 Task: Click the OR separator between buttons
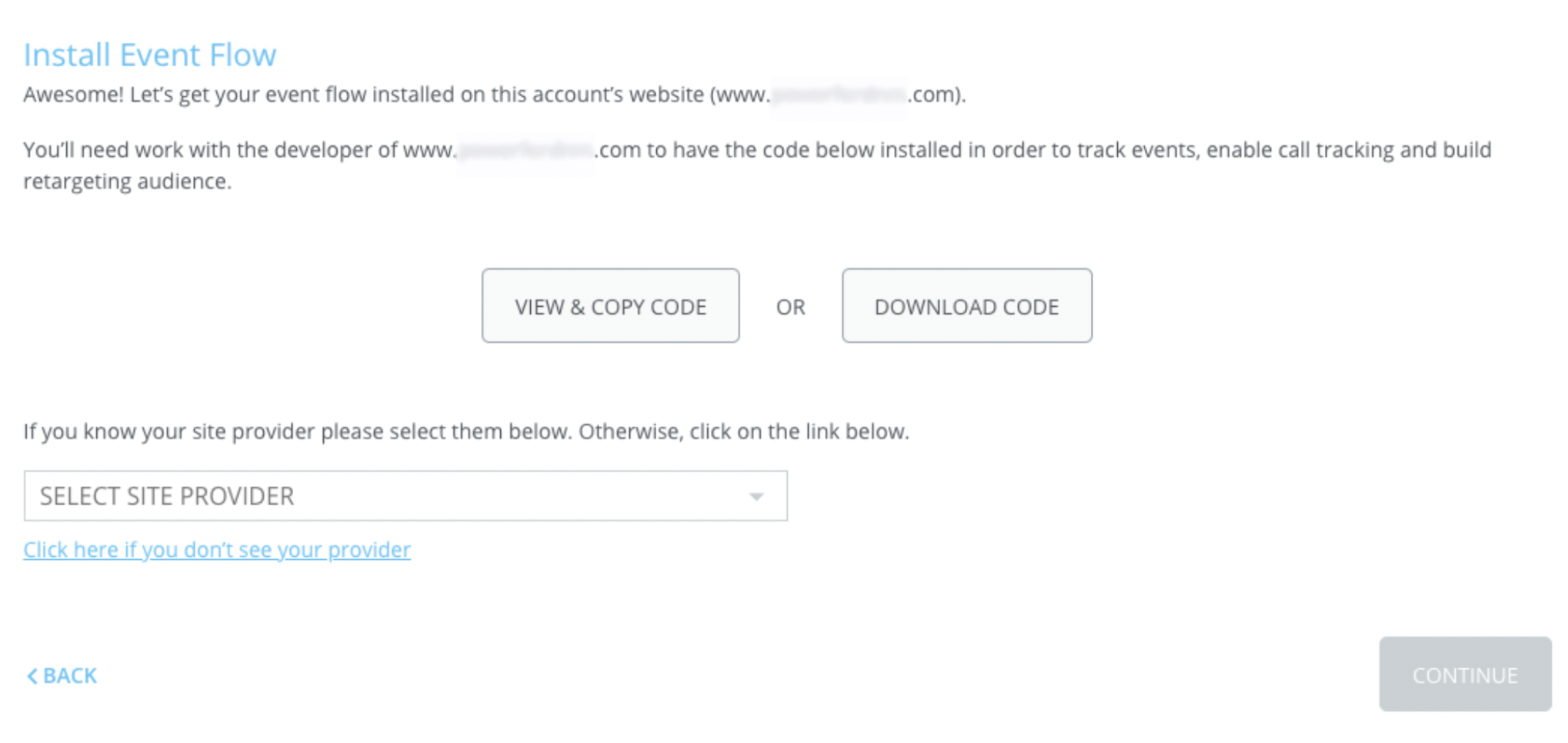pyautogui.click(x=790, y=307)
